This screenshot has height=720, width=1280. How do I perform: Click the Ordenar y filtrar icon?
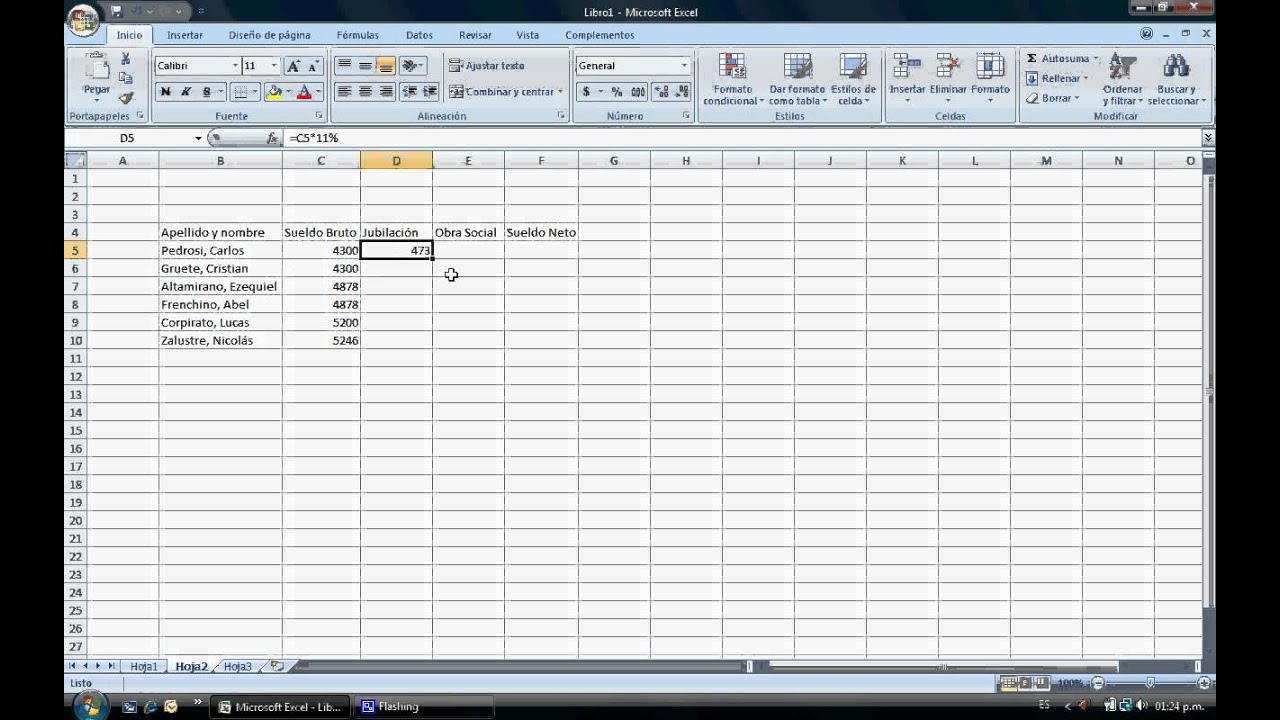[1122, 67]
